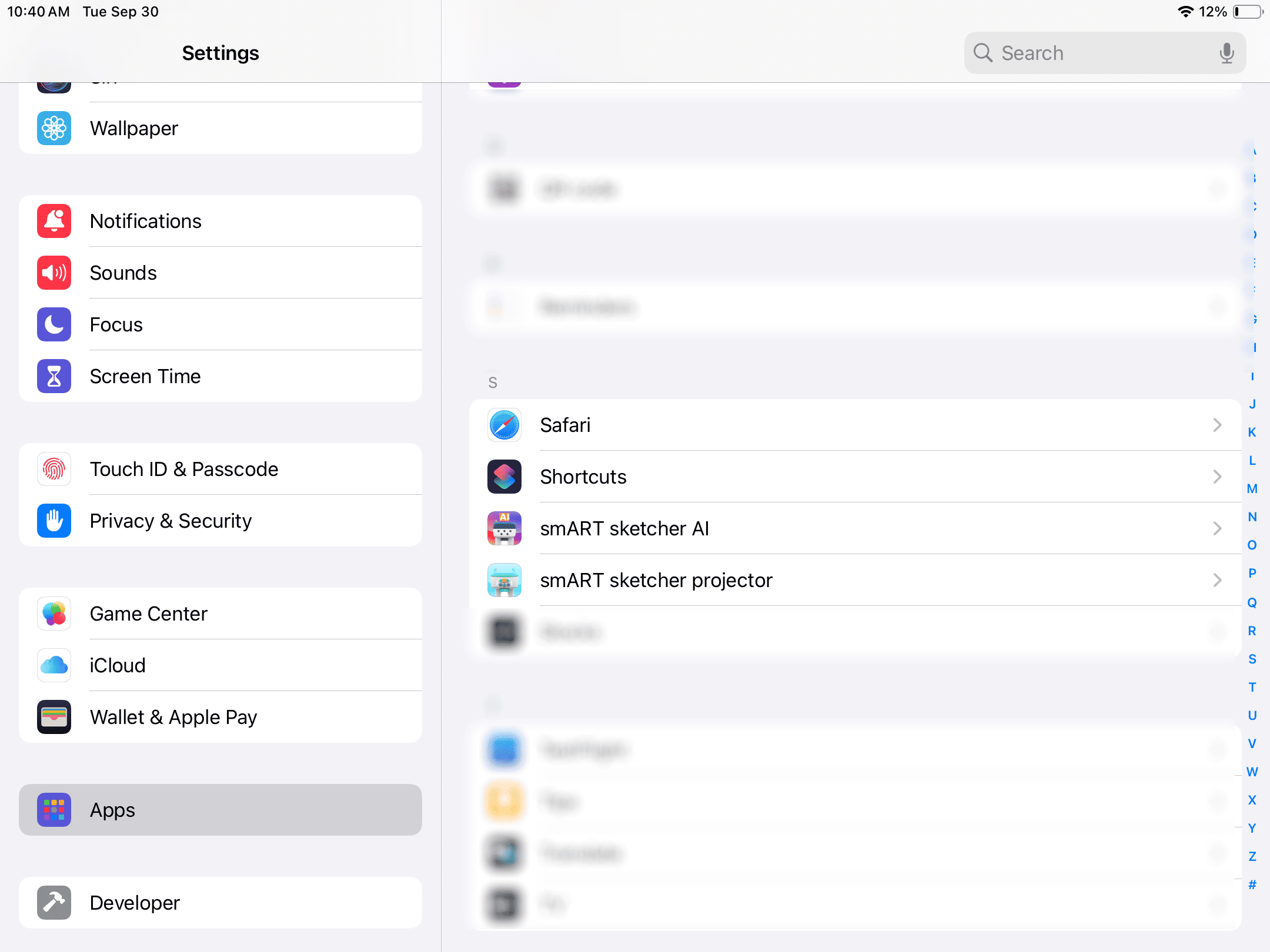Screen dimensions: 1270x952
Task: Jump to letter M in index
Action: [x=1252, y=488]
